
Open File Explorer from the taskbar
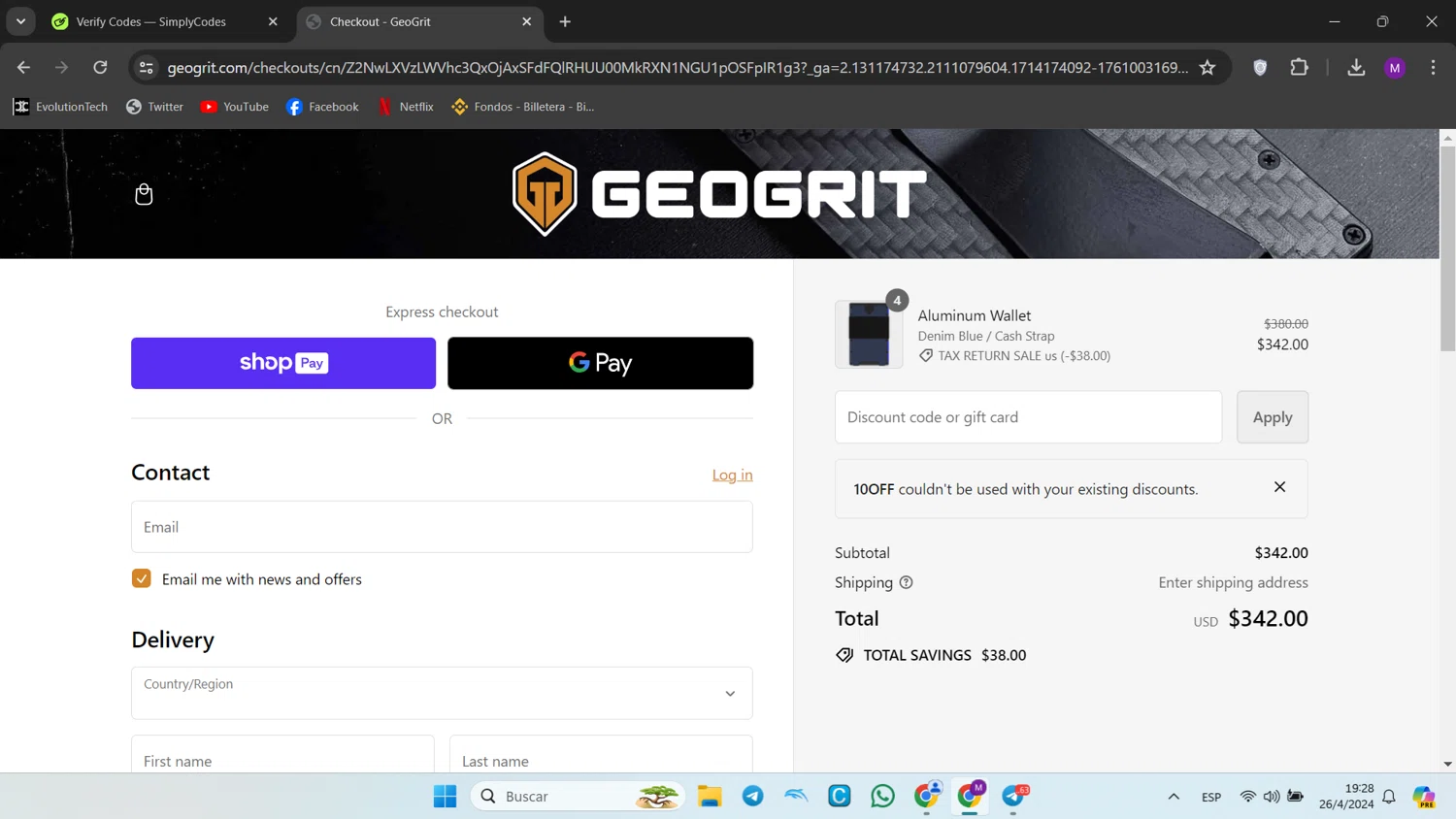tap(710, 796)
